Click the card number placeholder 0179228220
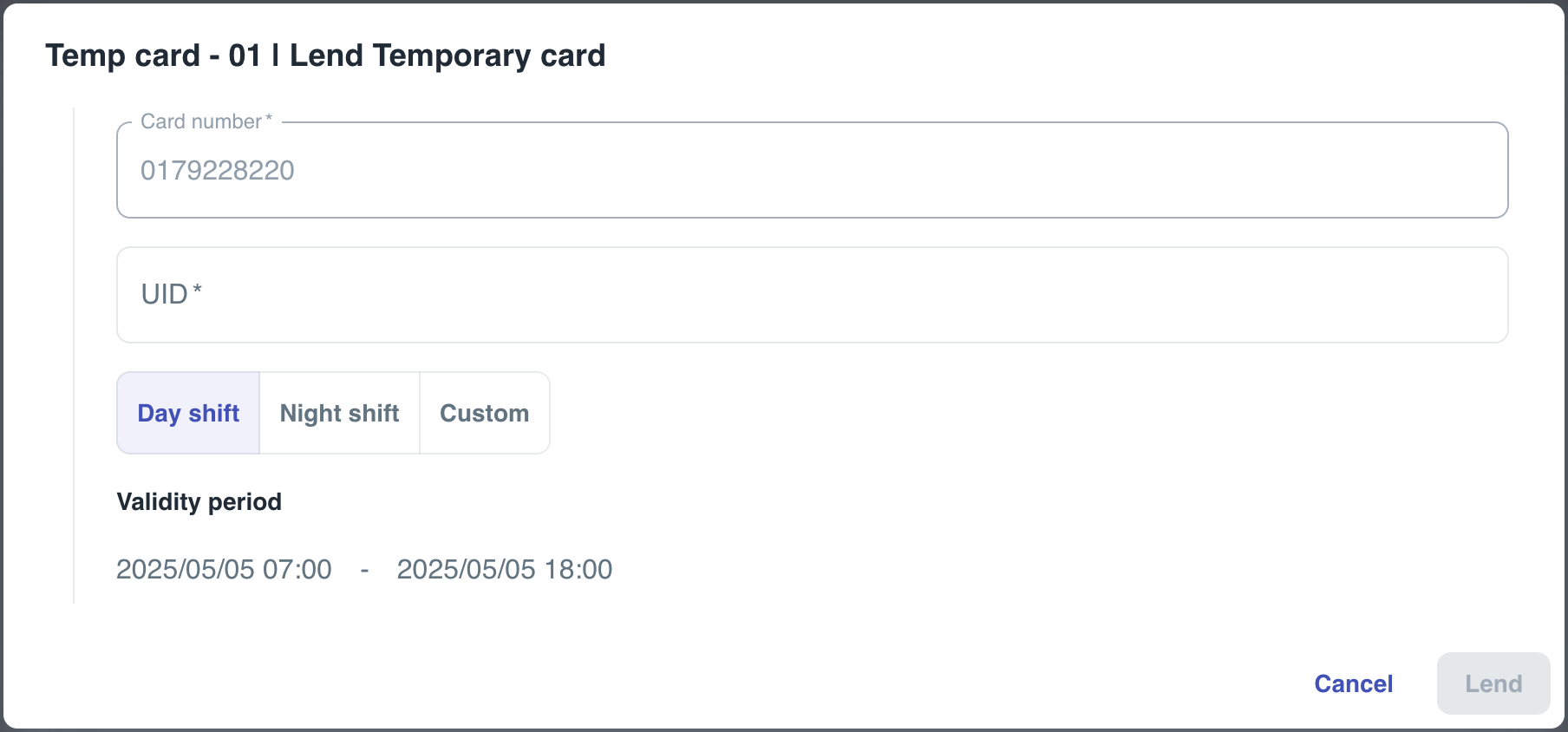The height and width of the screenshot is (732, 1568). click(x=218, y=170)
